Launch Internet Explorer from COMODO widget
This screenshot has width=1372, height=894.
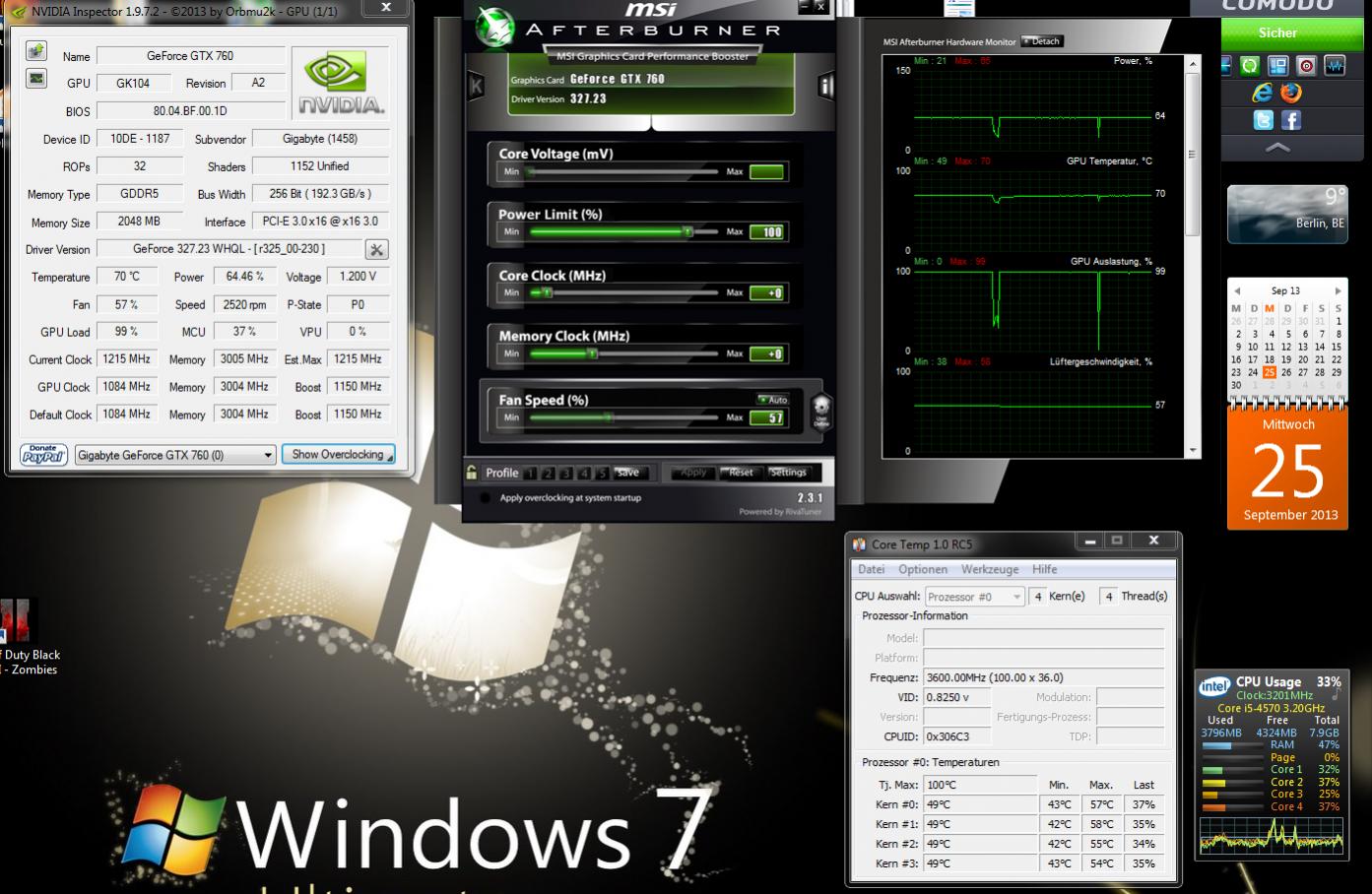click(x=1262, y=93)
